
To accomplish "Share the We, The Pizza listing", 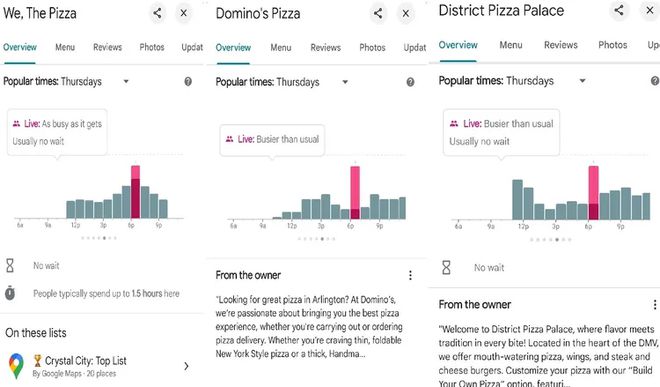I will tap(157, 13).
